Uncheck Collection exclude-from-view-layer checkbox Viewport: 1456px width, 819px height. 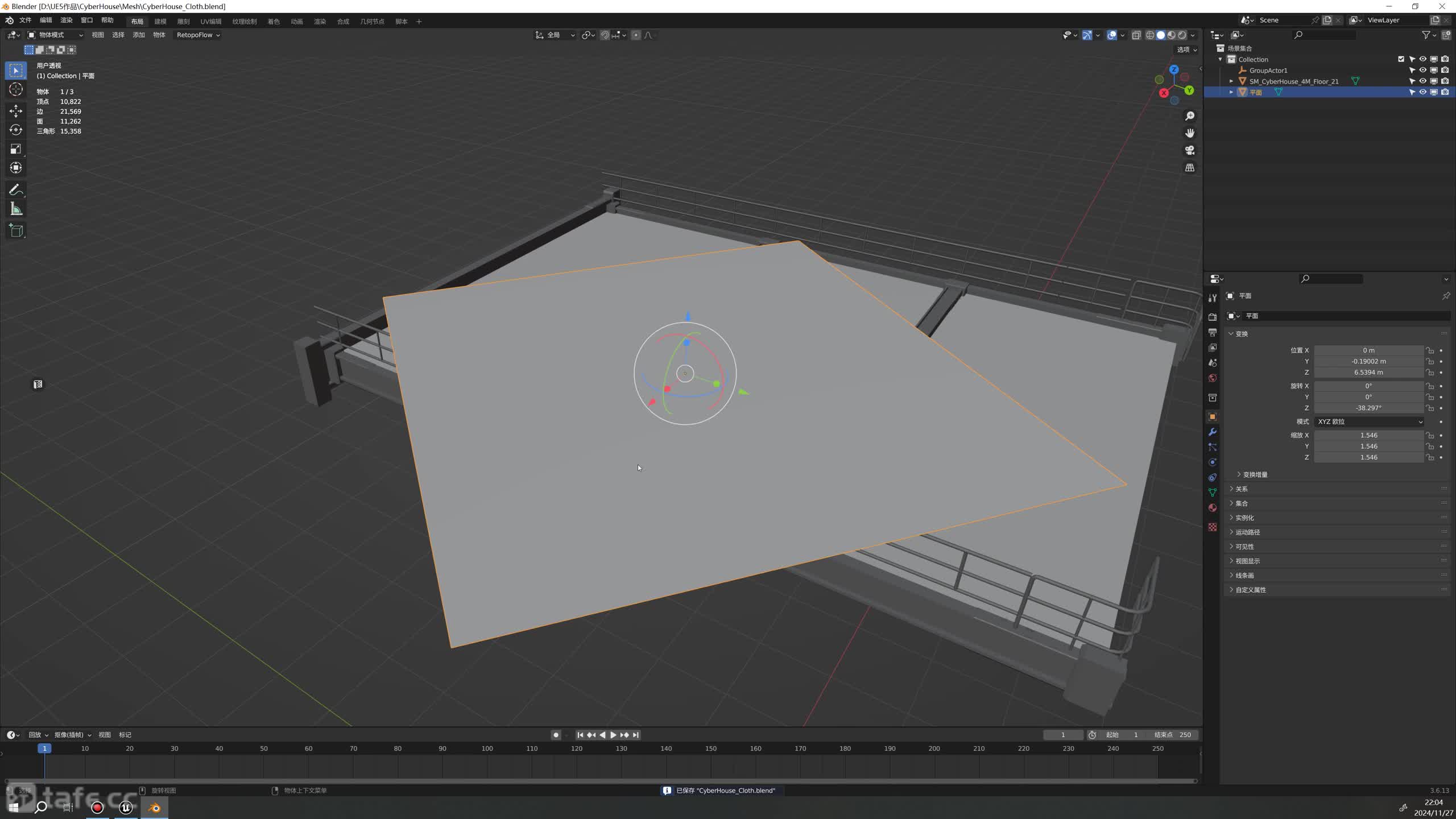coord(1401,59)
